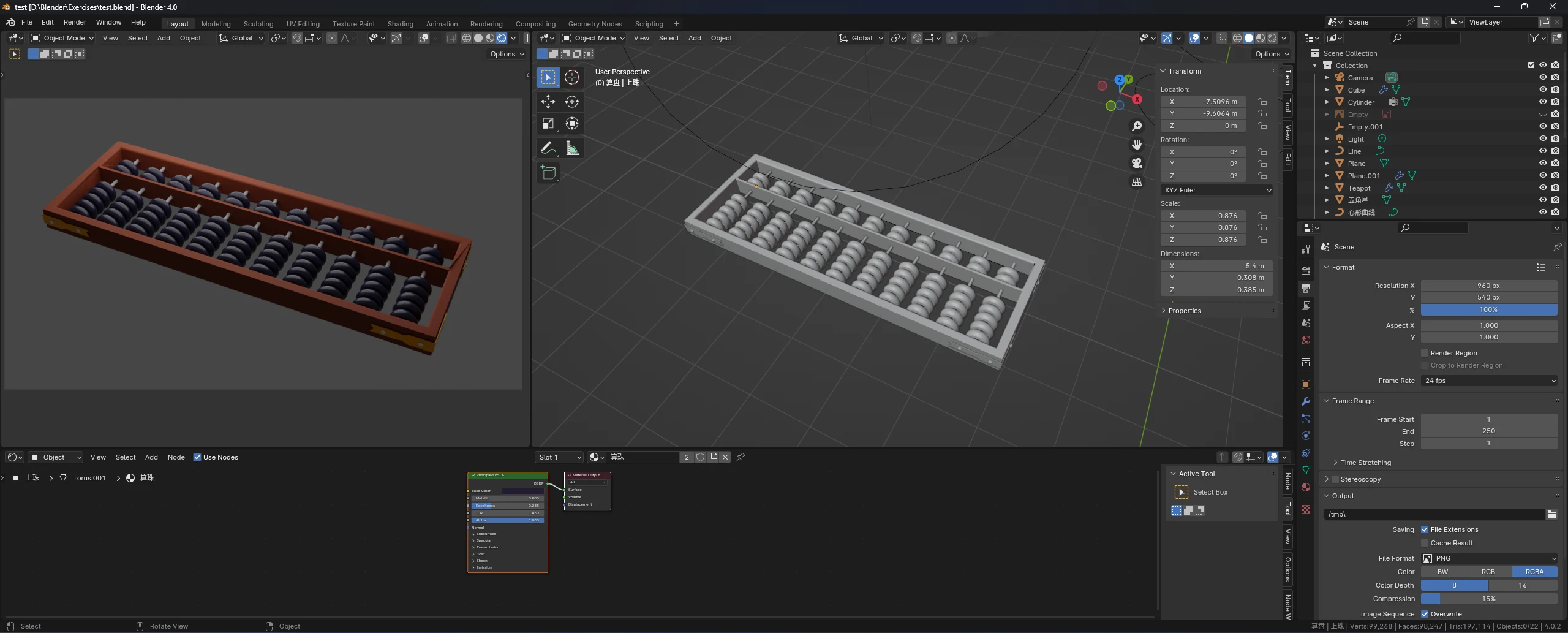1568x633 pixels.
Task: Open the Tool properties tab wrench-screwdriver icon
Action: point(1306,249)
